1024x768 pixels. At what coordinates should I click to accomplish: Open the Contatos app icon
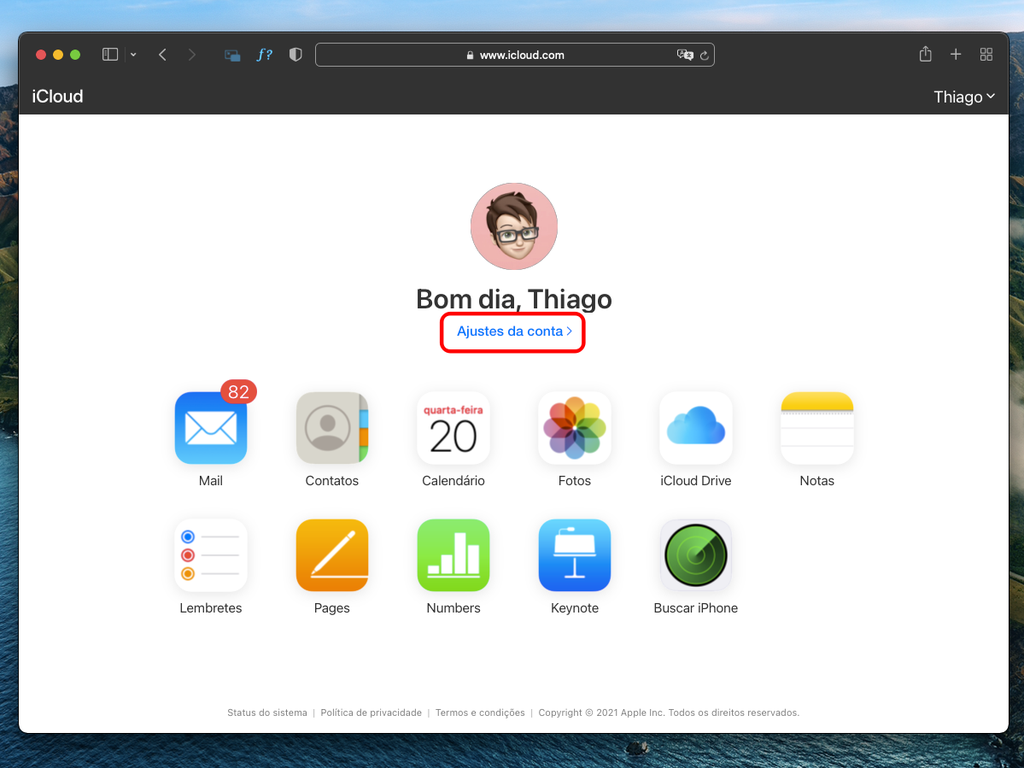point(332,428)
